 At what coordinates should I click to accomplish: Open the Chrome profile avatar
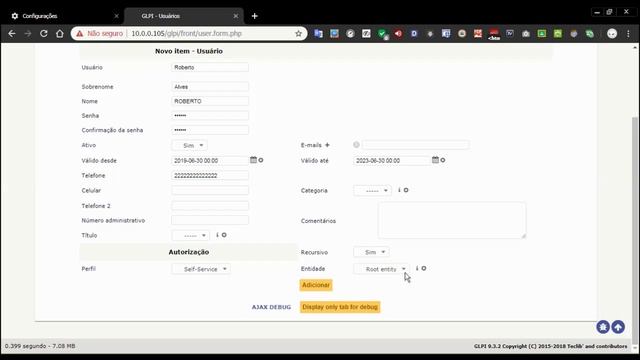(612, 34)
